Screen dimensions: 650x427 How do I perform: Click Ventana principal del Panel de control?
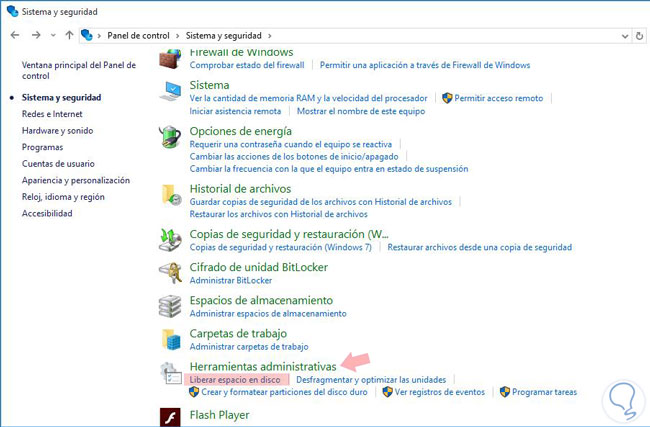pyautogui.click(x=79, y=70)
